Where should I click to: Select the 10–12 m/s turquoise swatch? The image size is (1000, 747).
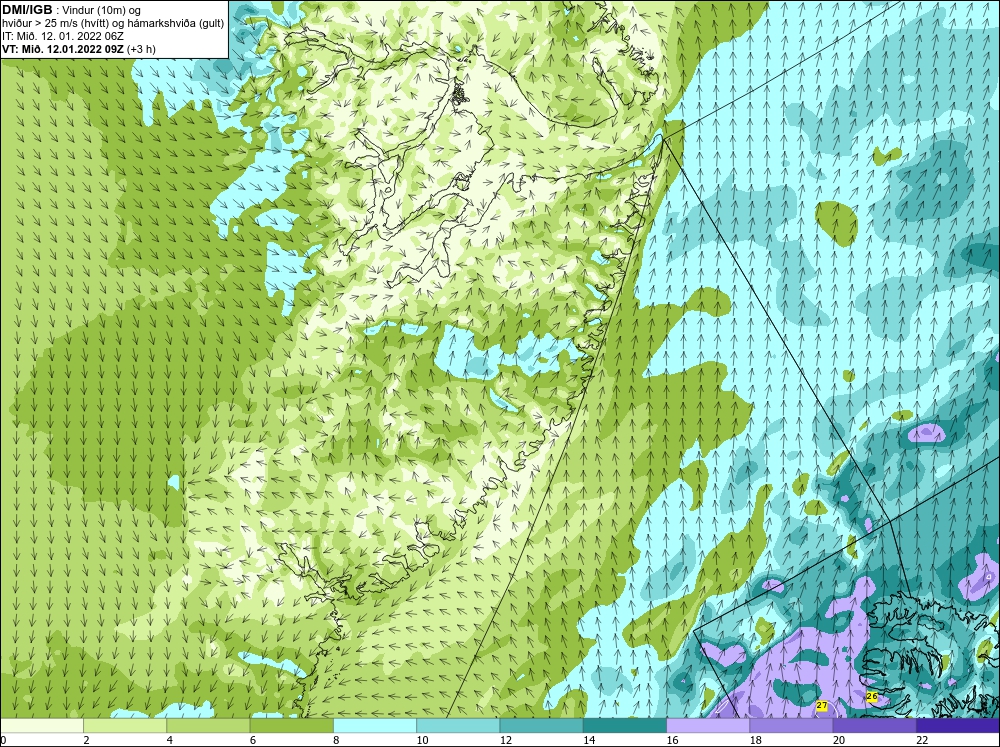tap(458, 725)
